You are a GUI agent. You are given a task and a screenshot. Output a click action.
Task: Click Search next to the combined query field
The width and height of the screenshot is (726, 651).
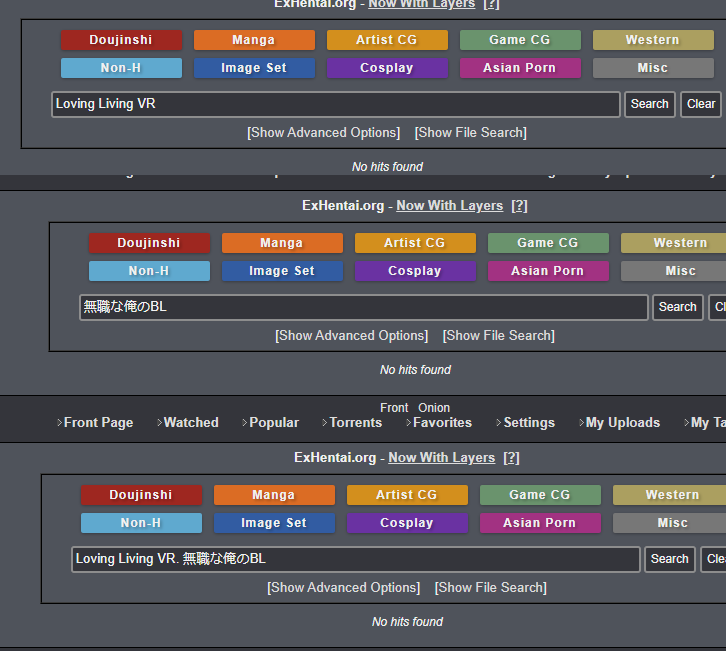[x=670, y=559]
